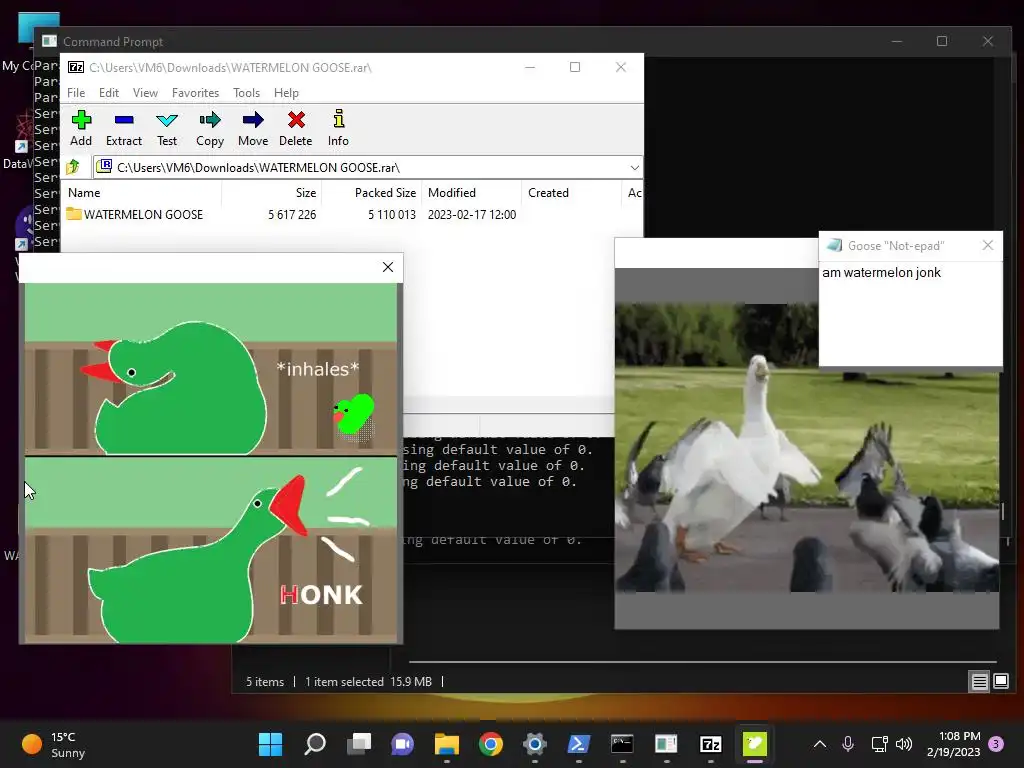This screenshot has width=1024, height=768.
Task: Open the Info tool in 7-Zip
Action: (338, 129)
